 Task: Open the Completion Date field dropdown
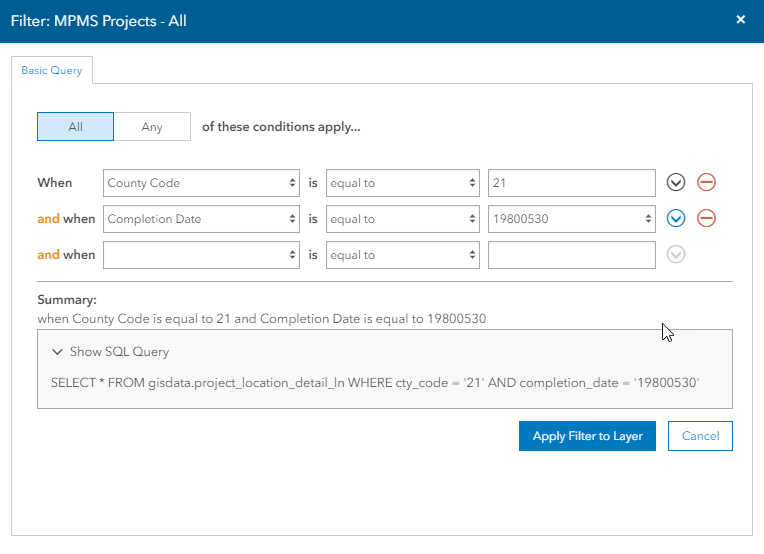pyautogui.click(x=201, y=219)
